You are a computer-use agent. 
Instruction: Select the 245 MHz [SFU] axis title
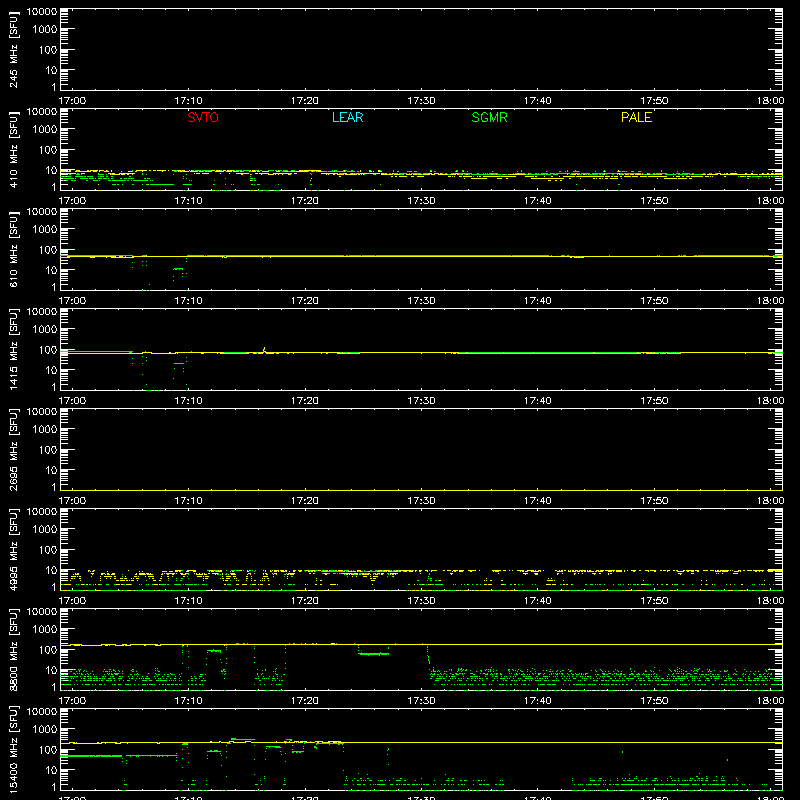[x=13, y=50]
